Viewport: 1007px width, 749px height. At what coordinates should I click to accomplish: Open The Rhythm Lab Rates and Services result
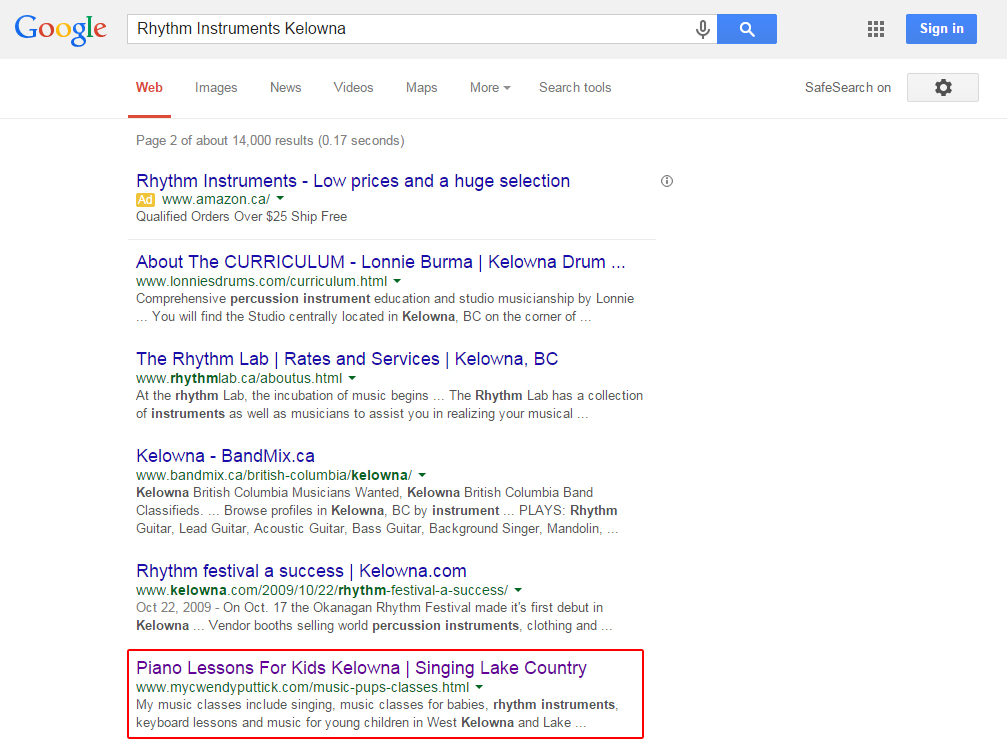tap(347, 359)
